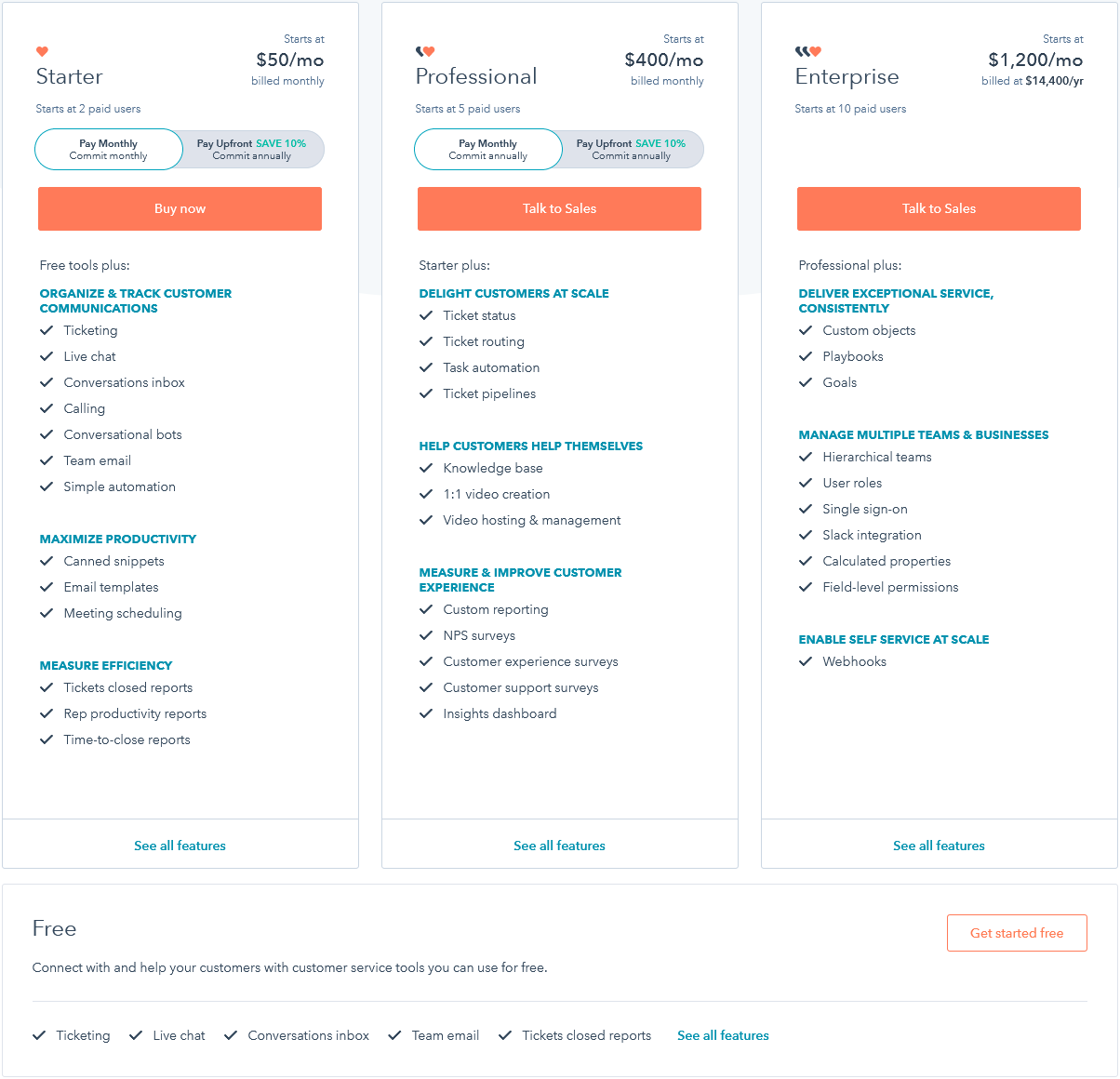Click Talk to Sales on the Enterprise card

click(939, 208)
